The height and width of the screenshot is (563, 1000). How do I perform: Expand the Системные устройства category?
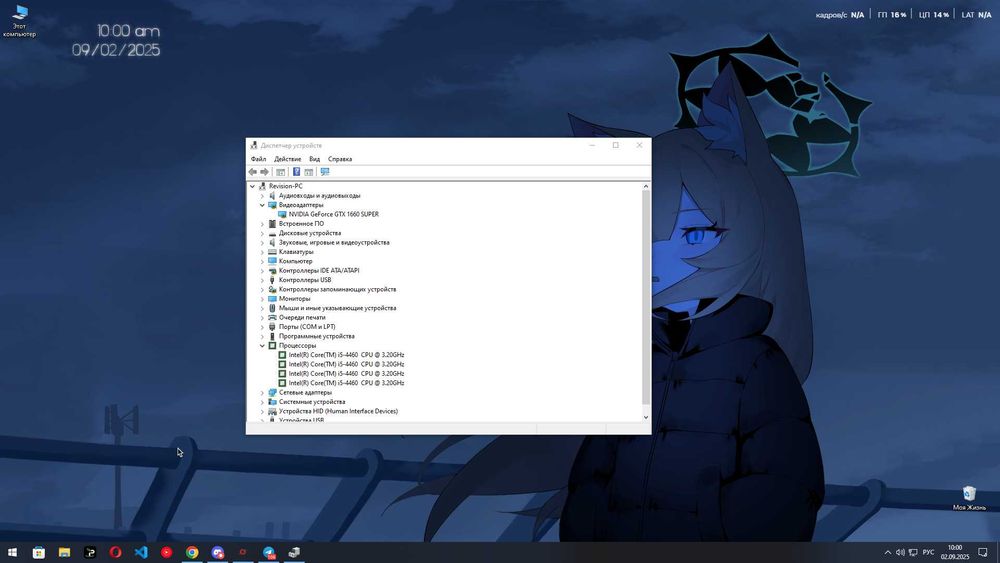point(262,402)
